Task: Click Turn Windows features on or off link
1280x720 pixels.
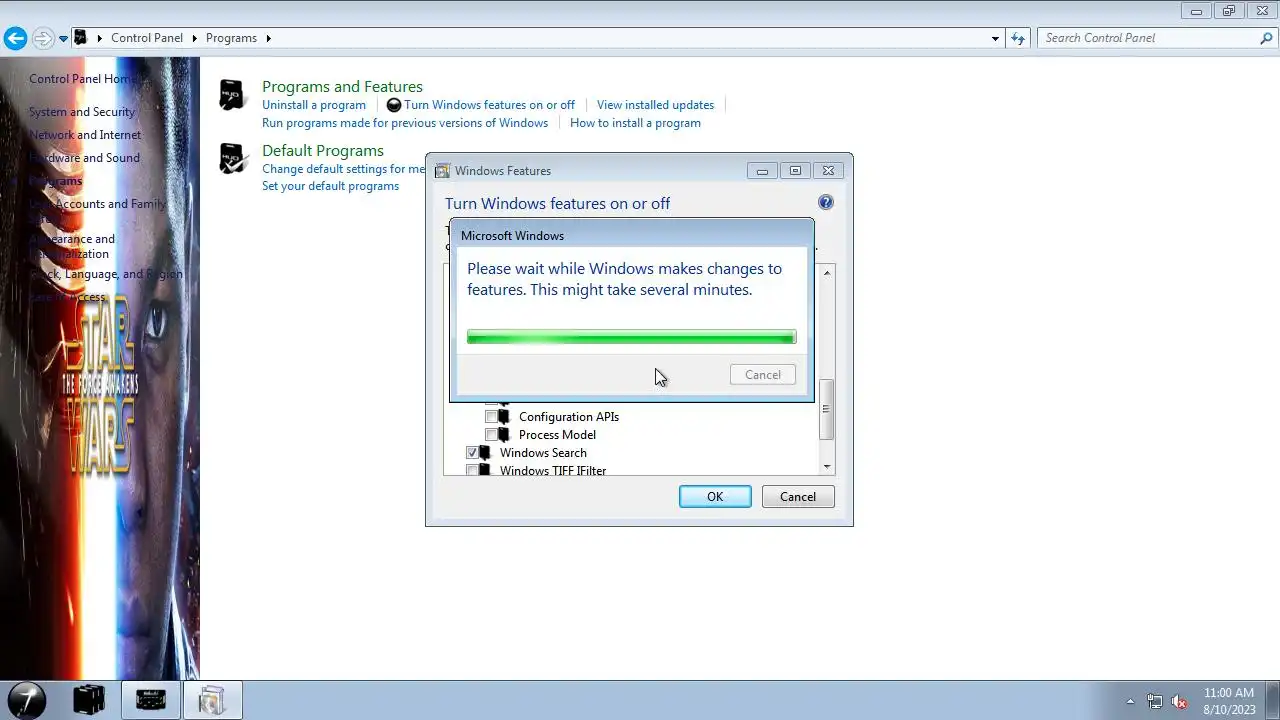Action: point(489,105)
